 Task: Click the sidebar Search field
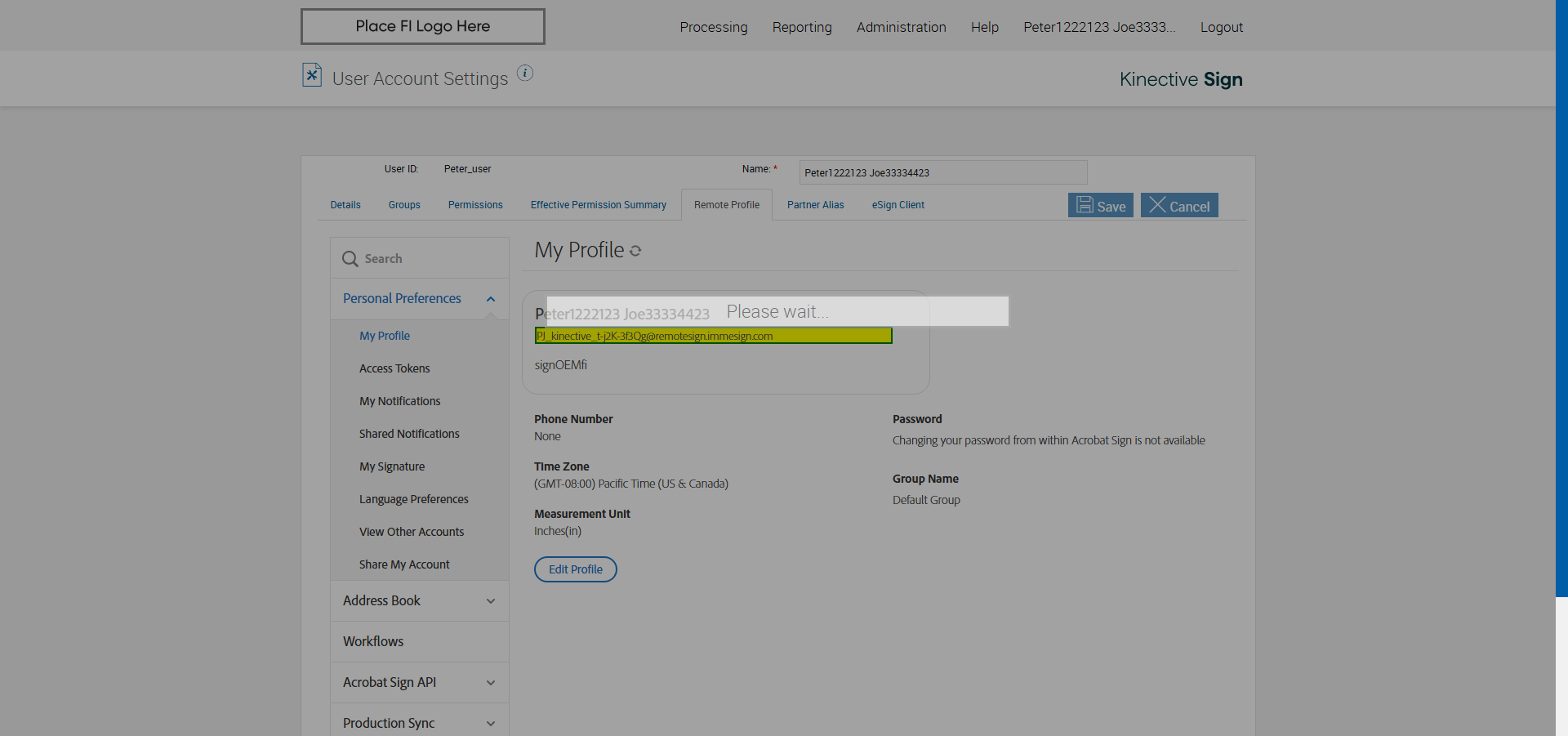click(x=420, y=258)
